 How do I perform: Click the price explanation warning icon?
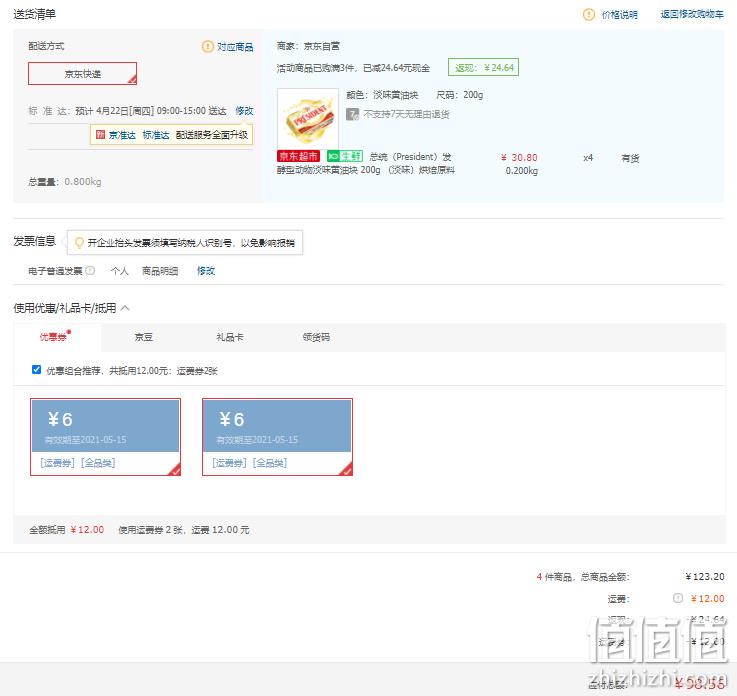click(x=588, y=15)
